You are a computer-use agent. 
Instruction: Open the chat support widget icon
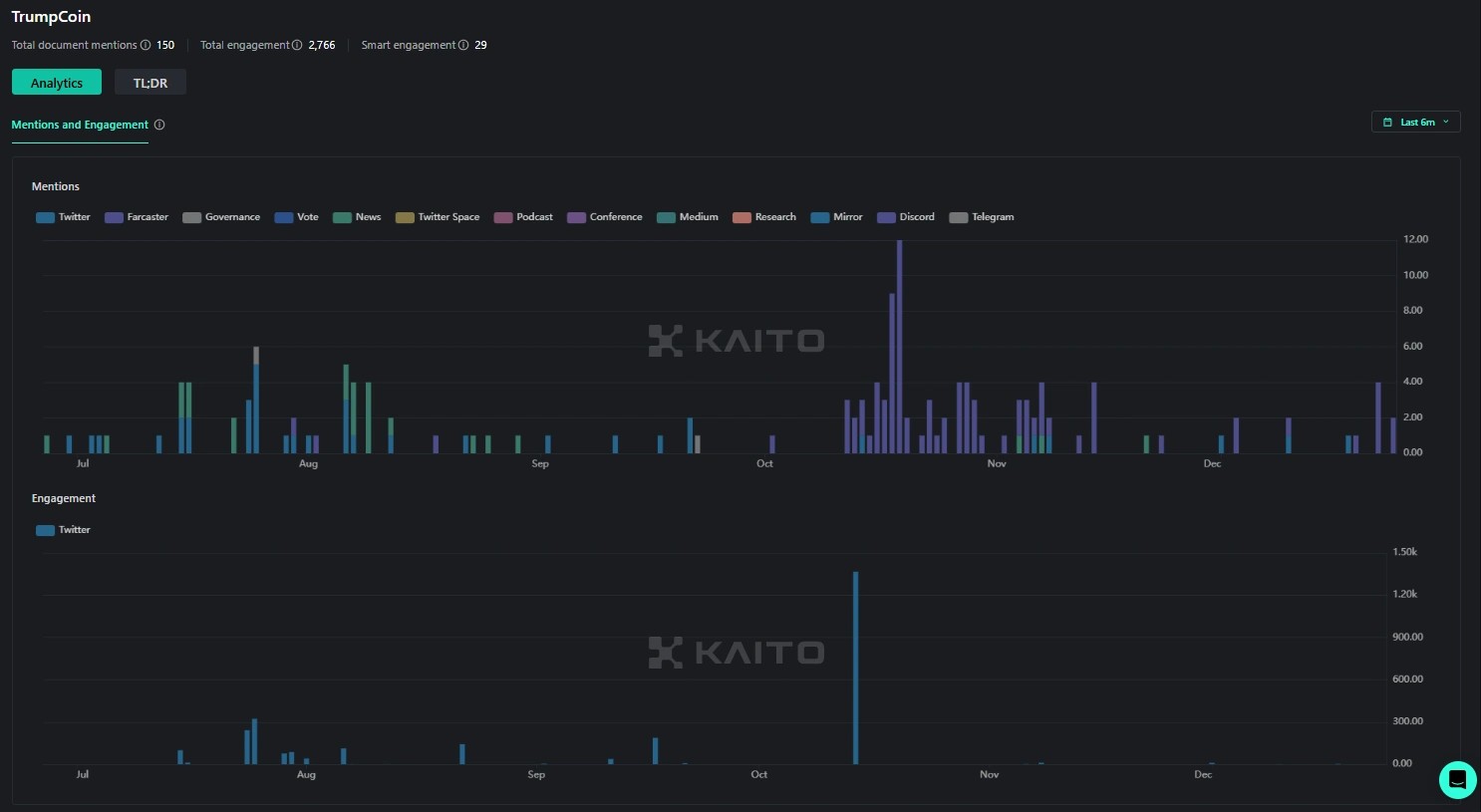pos(1457,779)
